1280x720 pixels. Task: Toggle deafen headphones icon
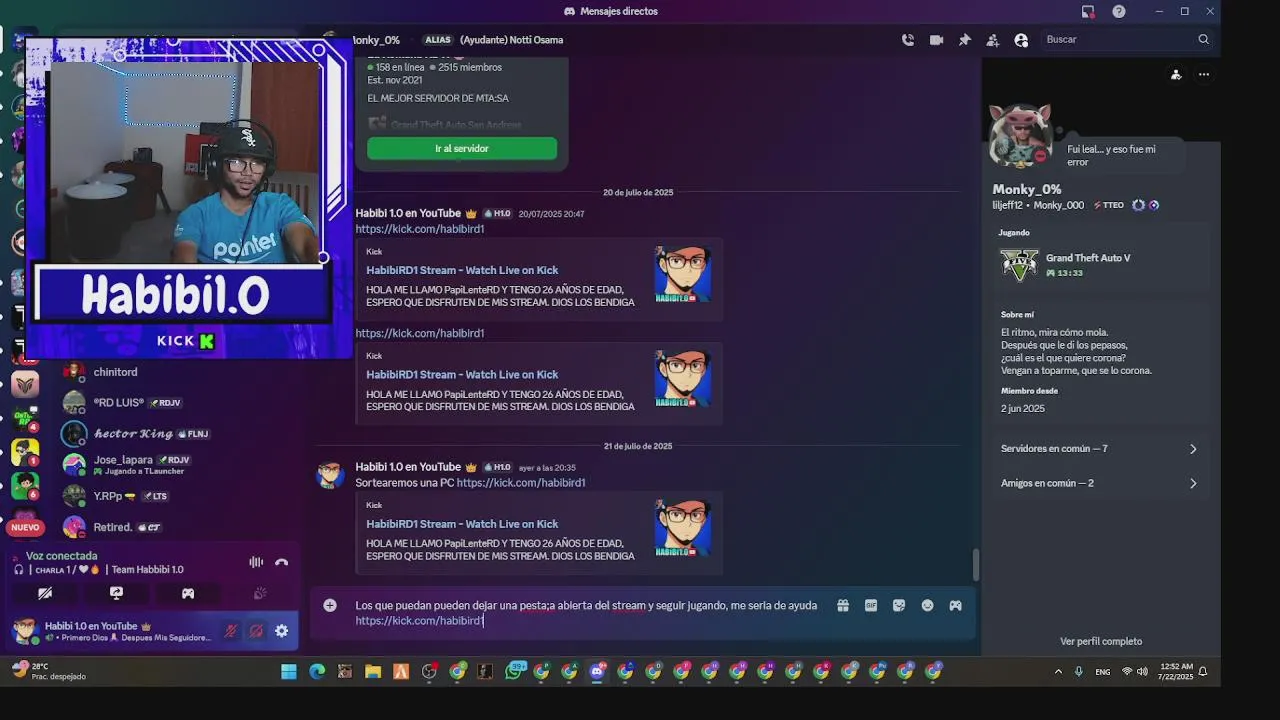pyautogui.click(x=256, y=631)
